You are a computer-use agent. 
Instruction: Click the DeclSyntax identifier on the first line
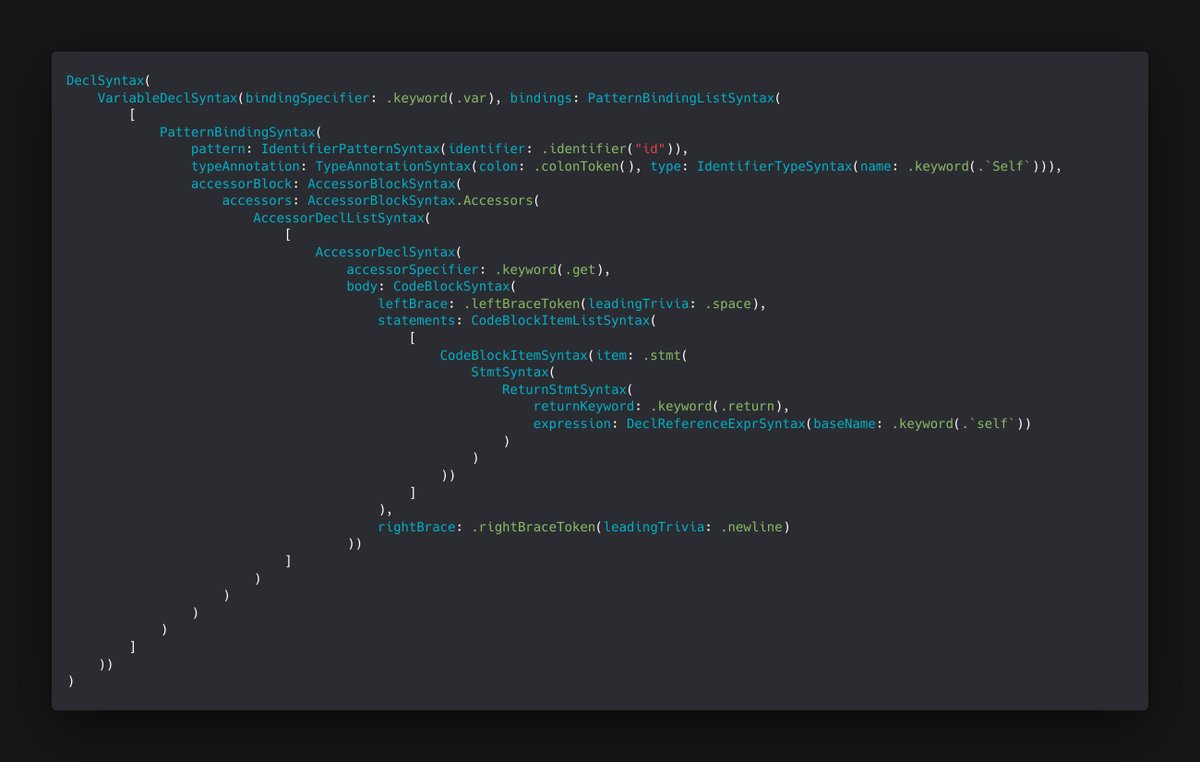click(105, 80)
